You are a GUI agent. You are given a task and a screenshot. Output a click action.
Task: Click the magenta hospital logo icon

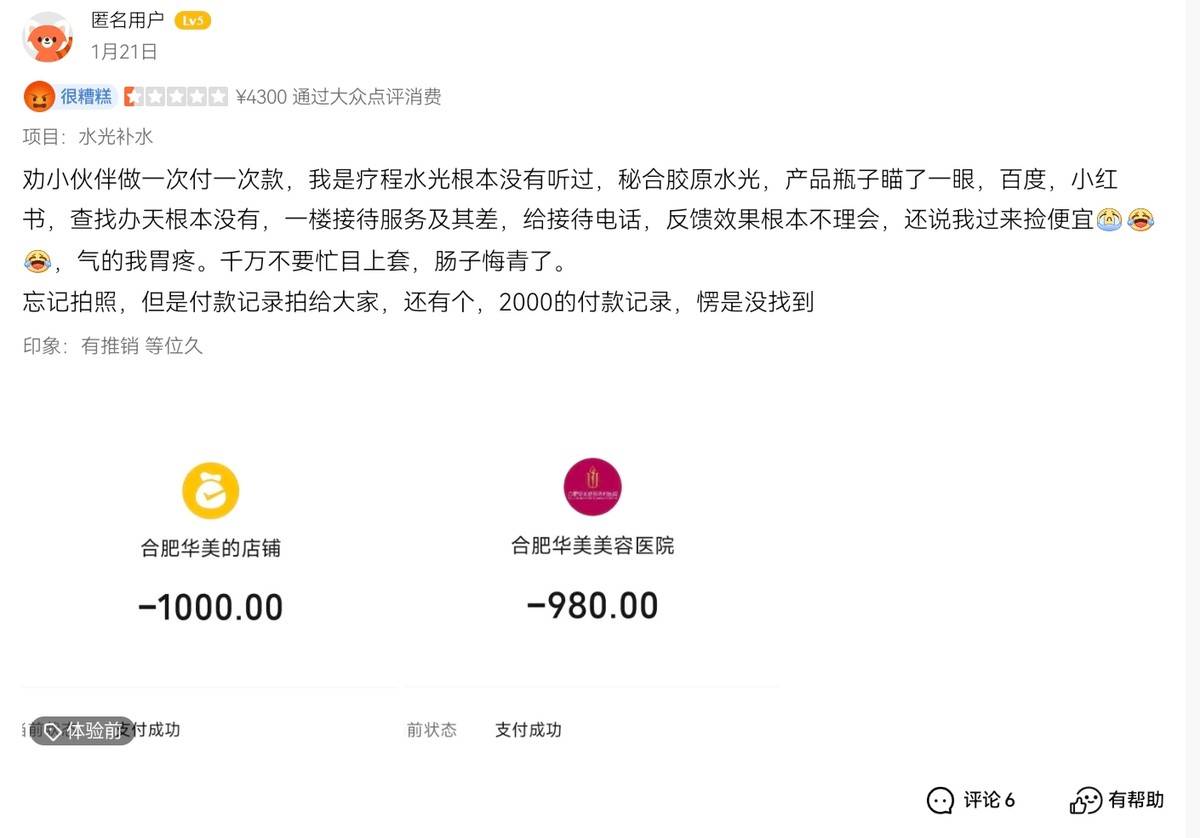click(592, 487)
